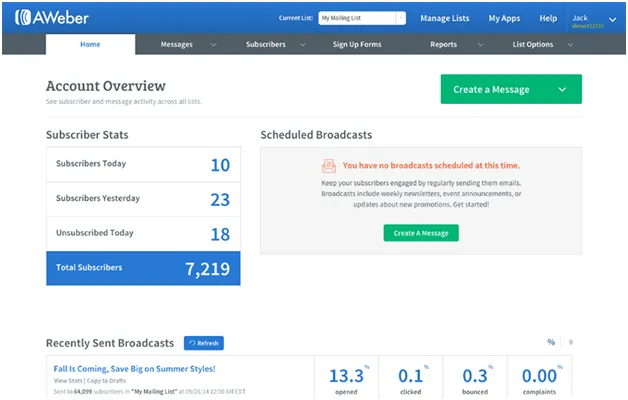Open the Reports tab

(443, 44)
